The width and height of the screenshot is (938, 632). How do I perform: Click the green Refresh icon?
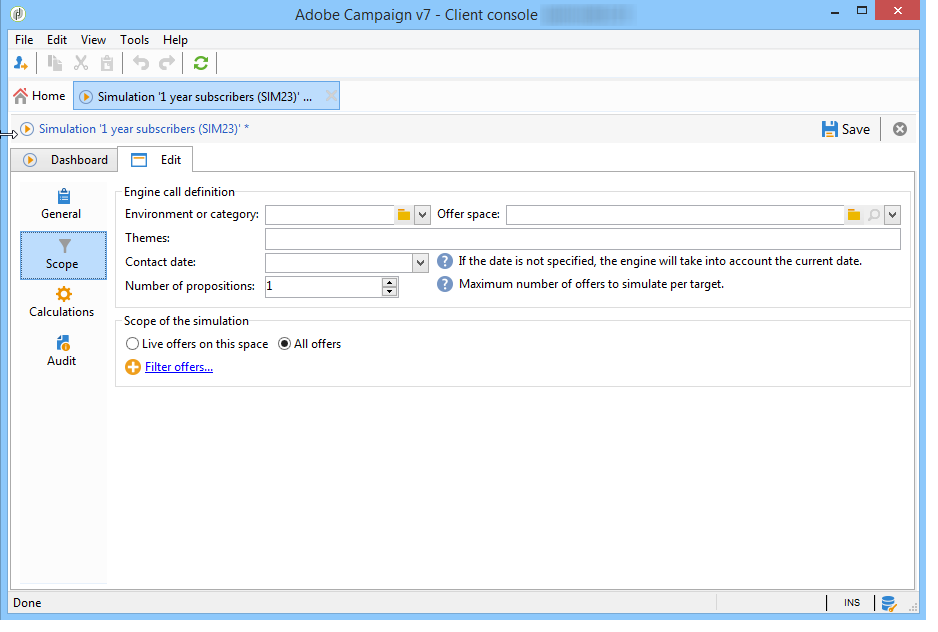click(x=200, y=63)
